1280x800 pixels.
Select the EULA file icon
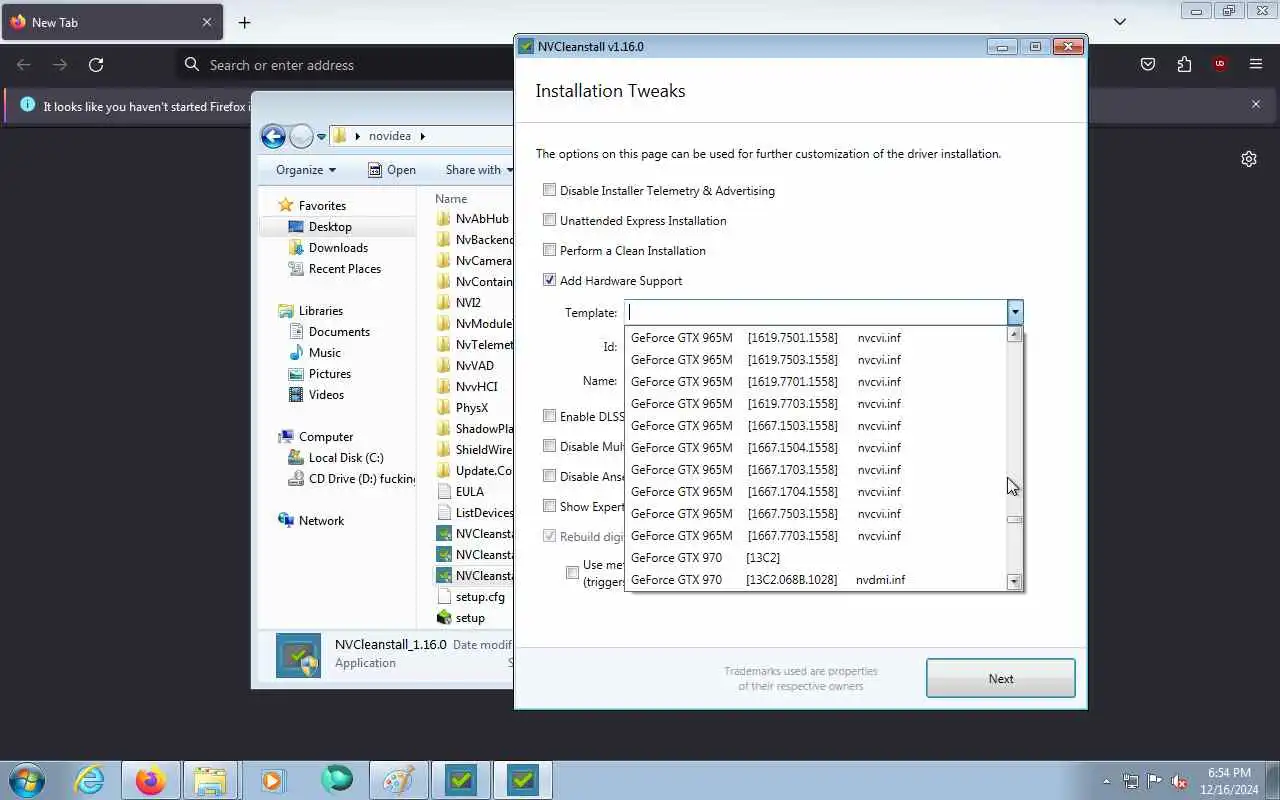[445, 492]
